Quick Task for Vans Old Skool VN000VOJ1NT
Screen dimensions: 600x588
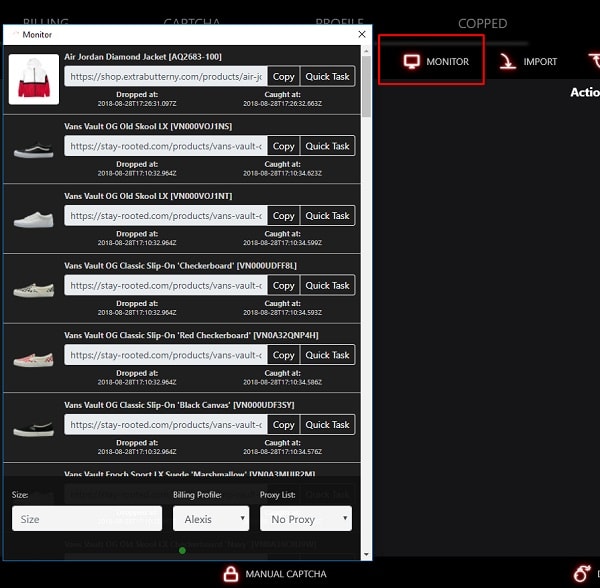click(328, 216)
